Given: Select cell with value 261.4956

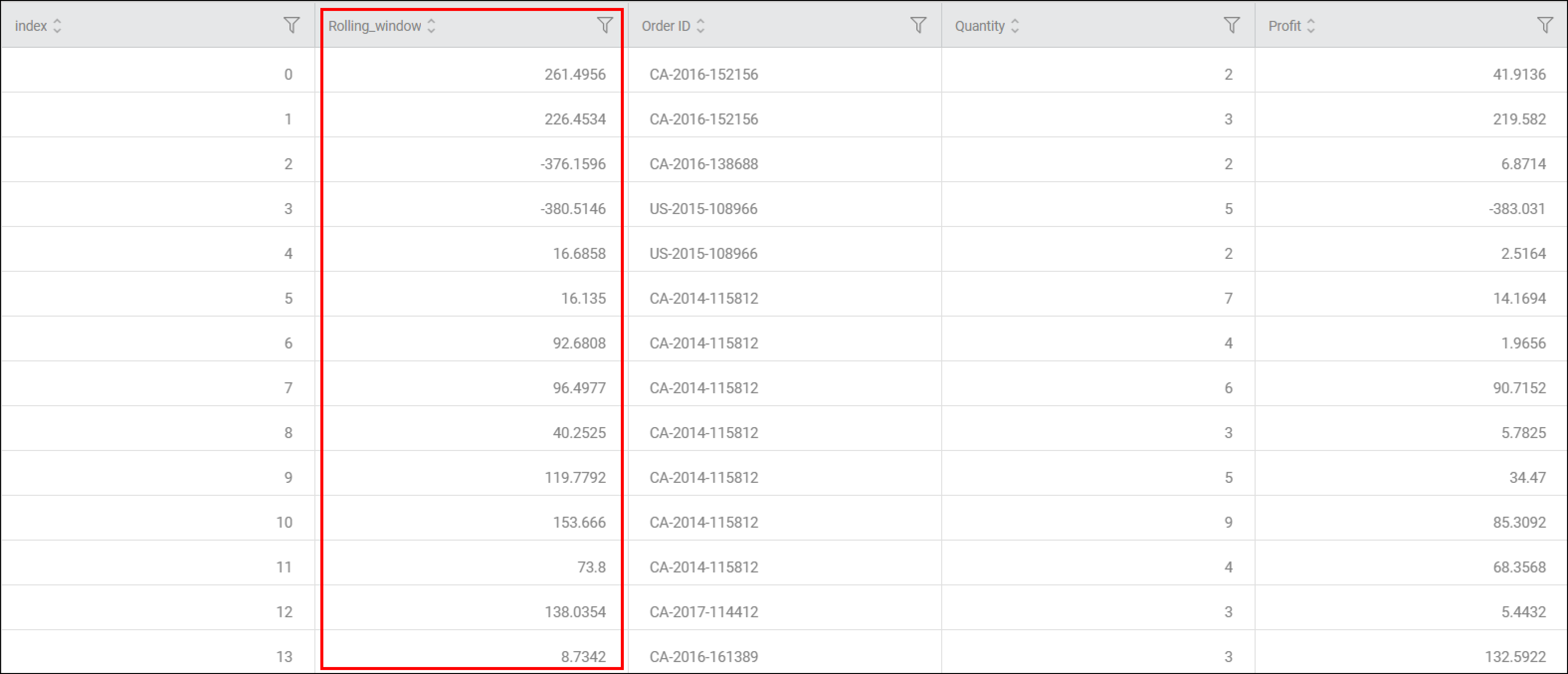Looking at the screenshot, I should click(x=575, y=74).
